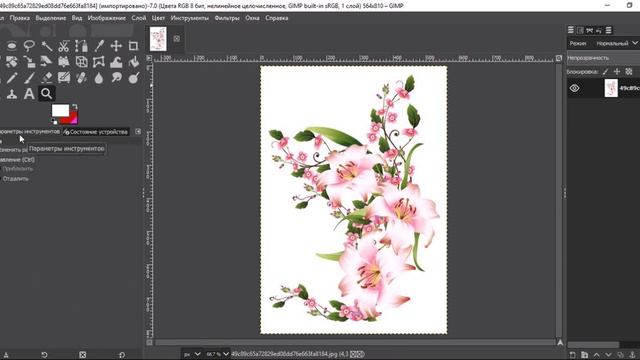Open the 'Цвет' menu
Viewport: 640px width, 360px height.
coord(158,18)
